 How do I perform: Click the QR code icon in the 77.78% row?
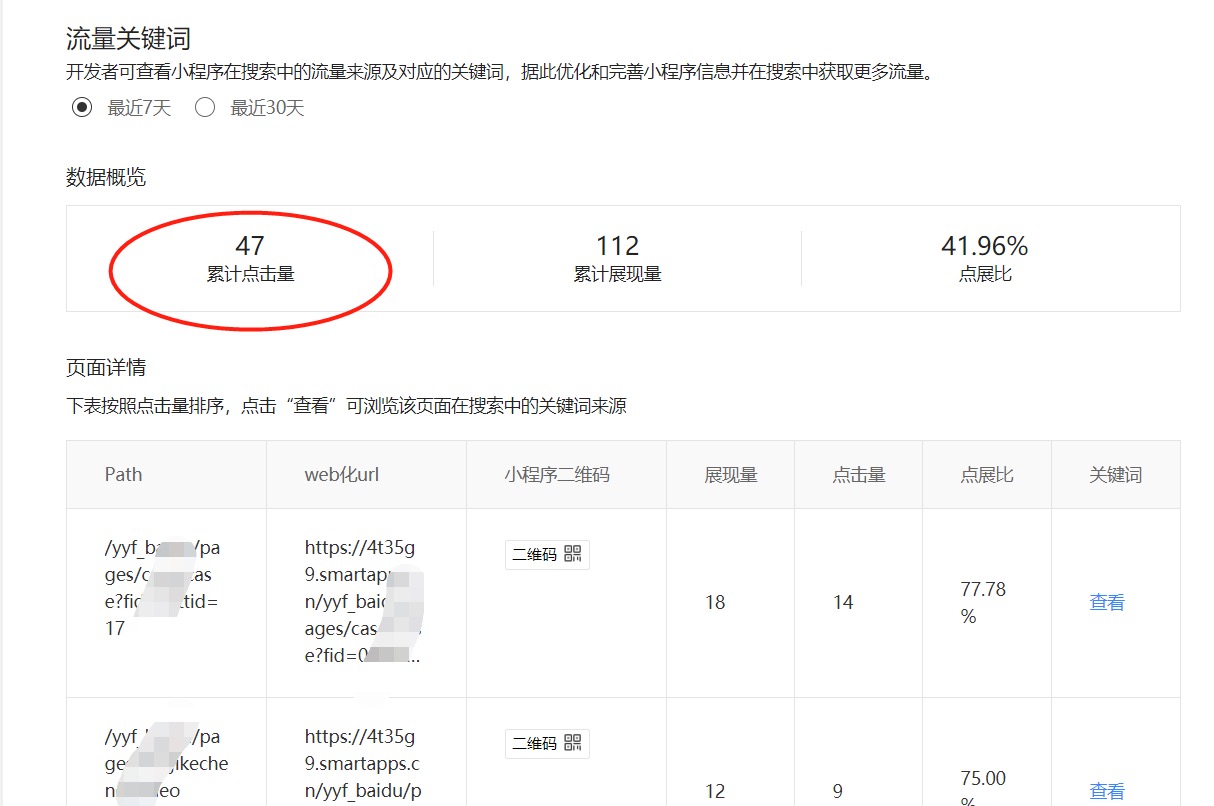[573, 554]
